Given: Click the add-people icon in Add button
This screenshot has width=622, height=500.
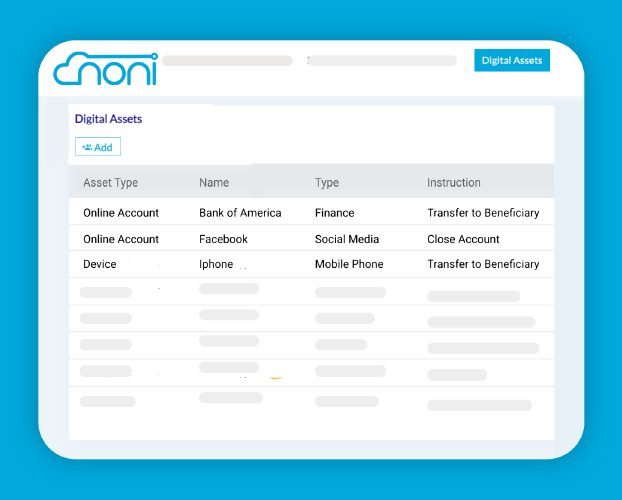Looking at the screenshot, I should tap(87, 147).
